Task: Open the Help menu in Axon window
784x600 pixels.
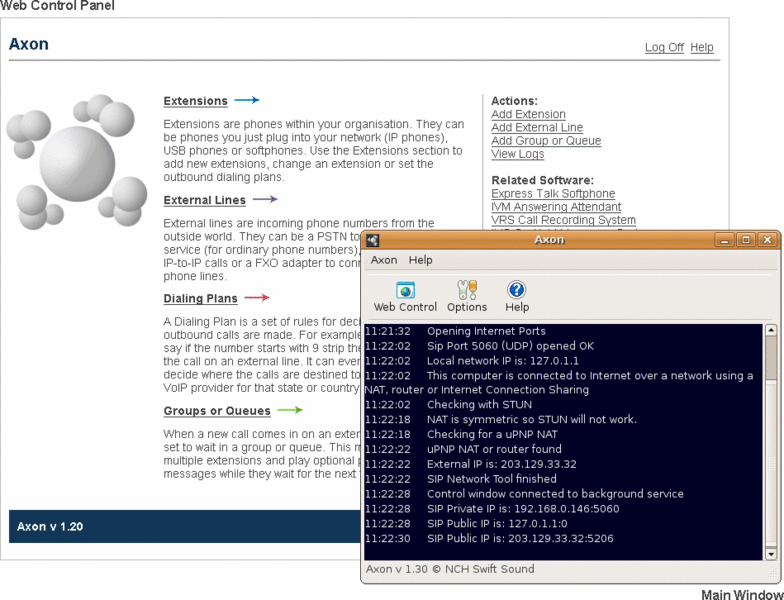Action: pos(420,260)
